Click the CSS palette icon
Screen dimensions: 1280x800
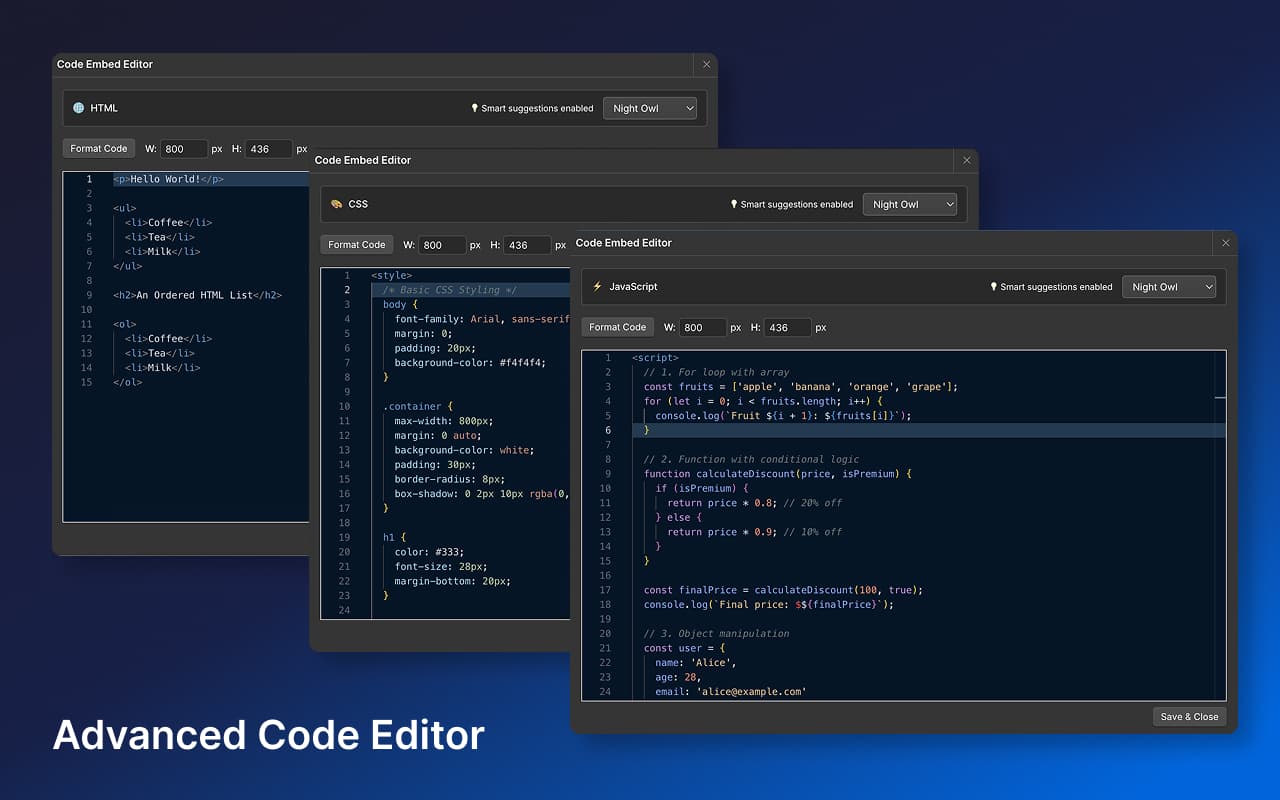(x=336, y=204)
